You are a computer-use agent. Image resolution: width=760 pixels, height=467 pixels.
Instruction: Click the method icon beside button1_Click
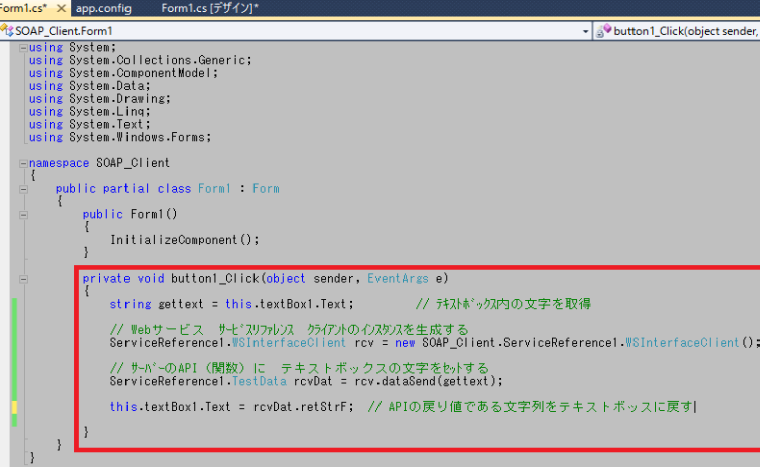pos(603,31)
